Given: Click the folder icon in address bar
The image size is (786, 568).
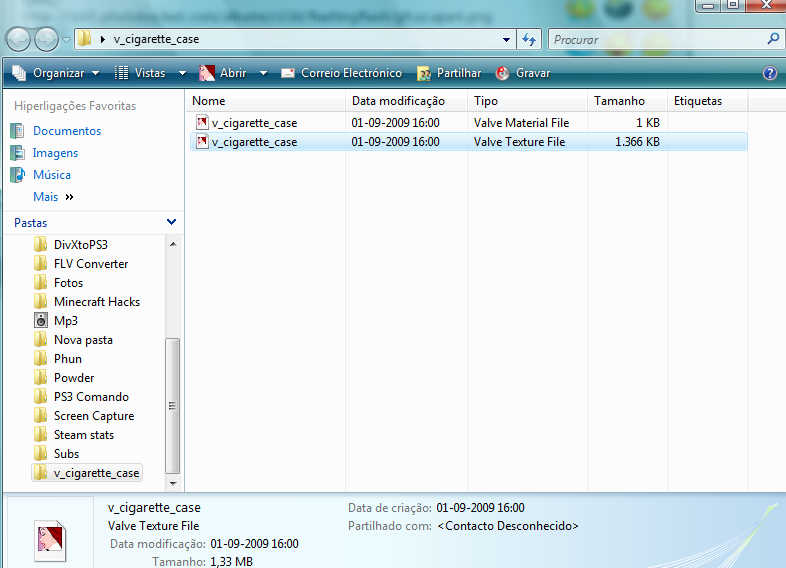Looking at the screenshot, I should pos(84,39).
